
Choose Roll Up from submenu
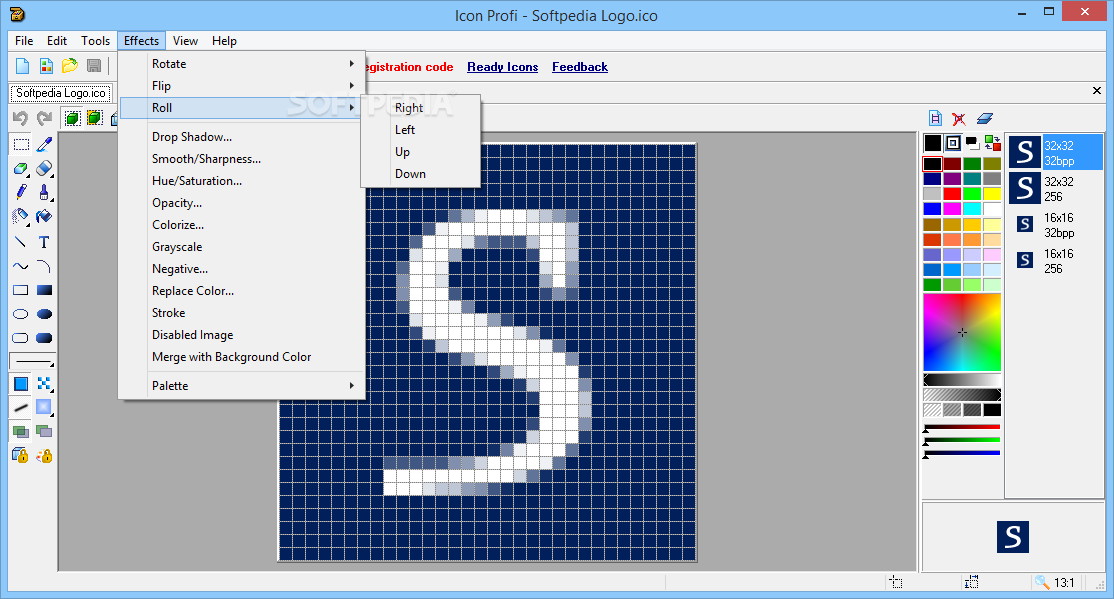[x=421, y=152]
